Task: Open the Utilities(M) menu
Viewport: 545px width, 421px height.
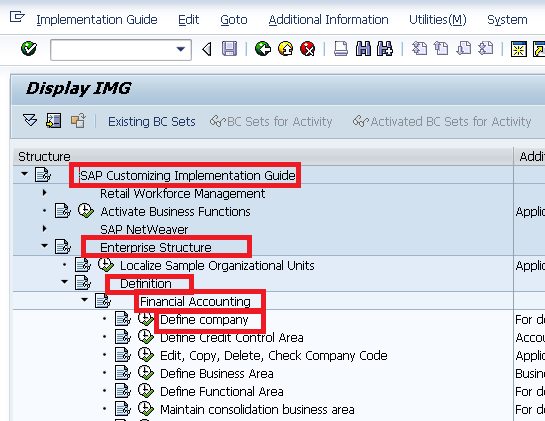Action: click(438, 20)
